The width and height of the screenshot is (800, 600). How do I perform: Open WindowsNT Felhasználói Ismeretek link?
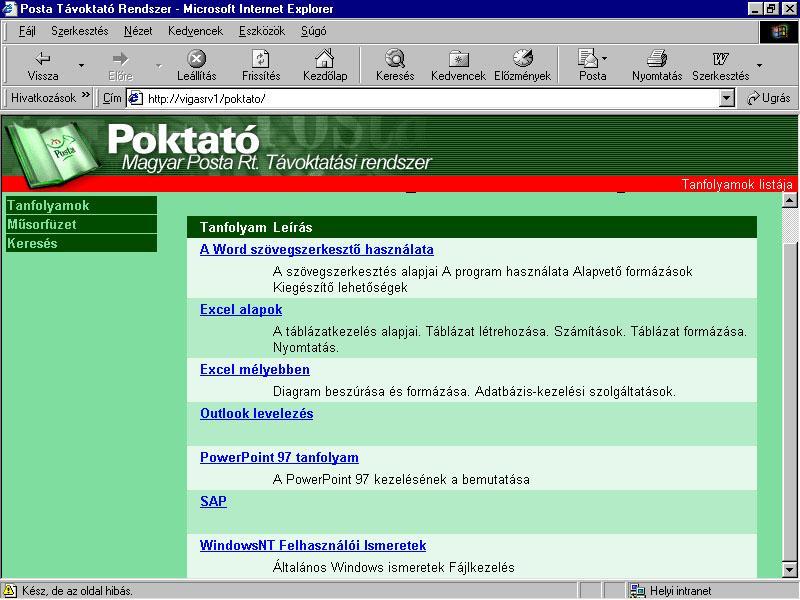[313, 545]
